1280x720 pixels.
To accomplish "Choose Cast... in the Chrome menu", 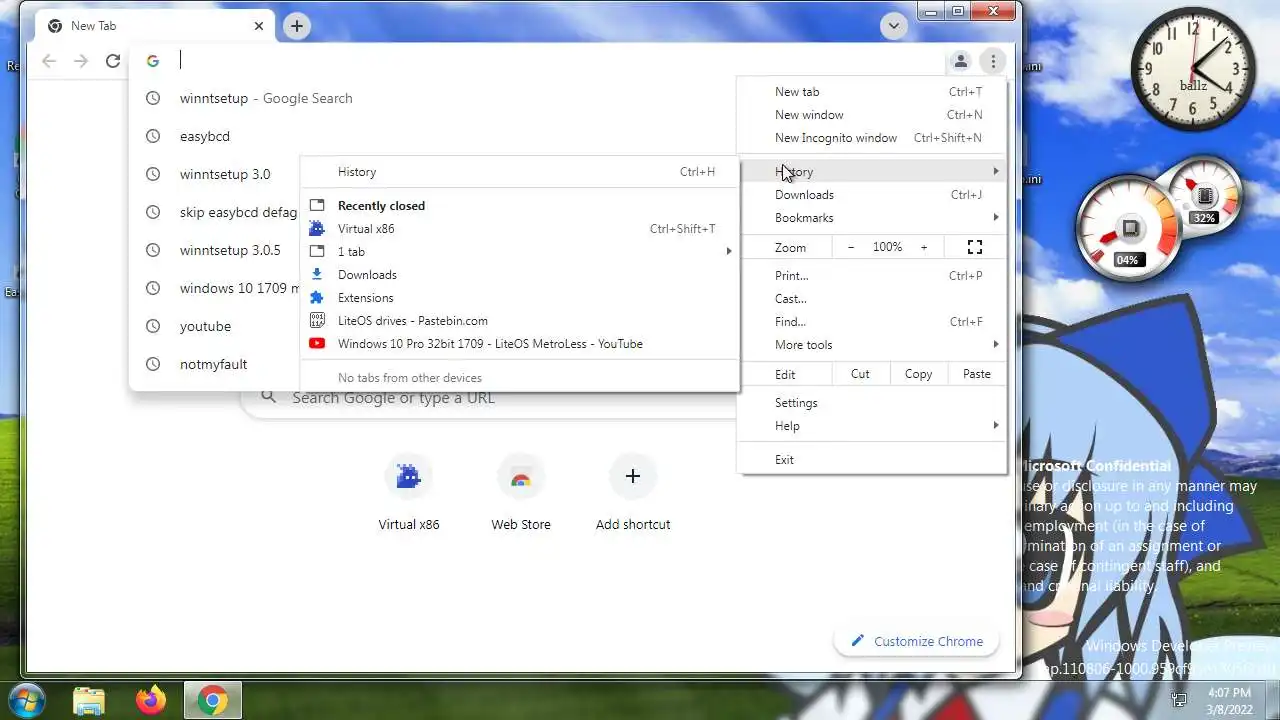I will click(x=872, y=298).
